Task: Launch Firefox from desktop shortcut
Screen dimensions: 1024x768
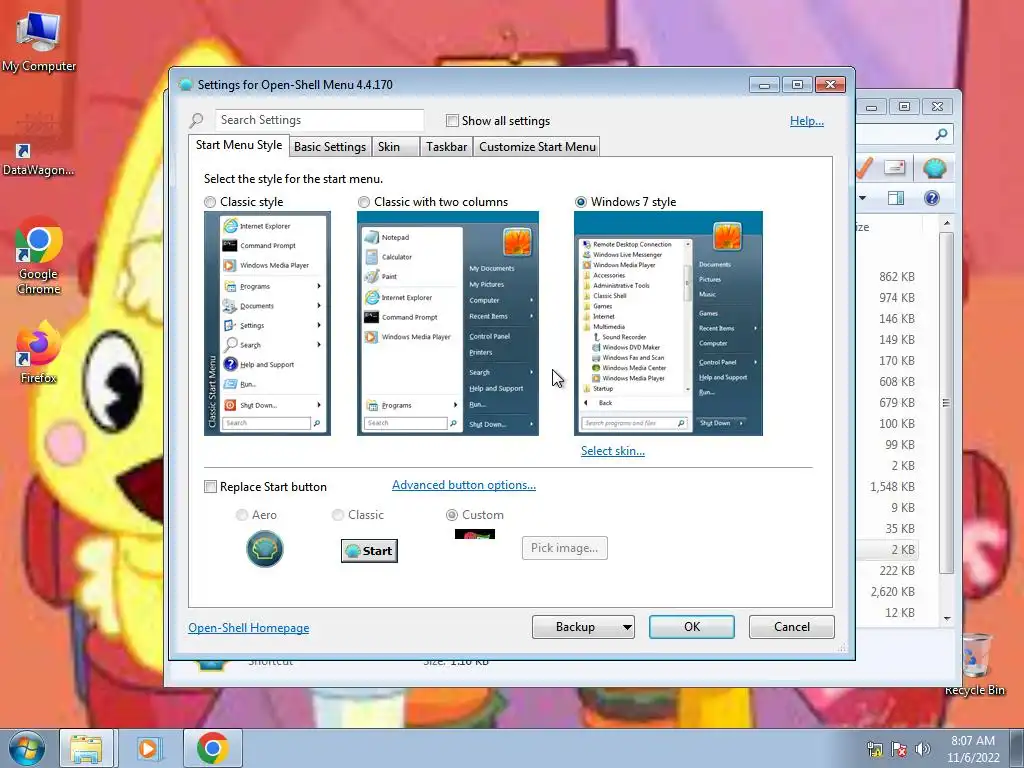Action: [x=39, y=351]
